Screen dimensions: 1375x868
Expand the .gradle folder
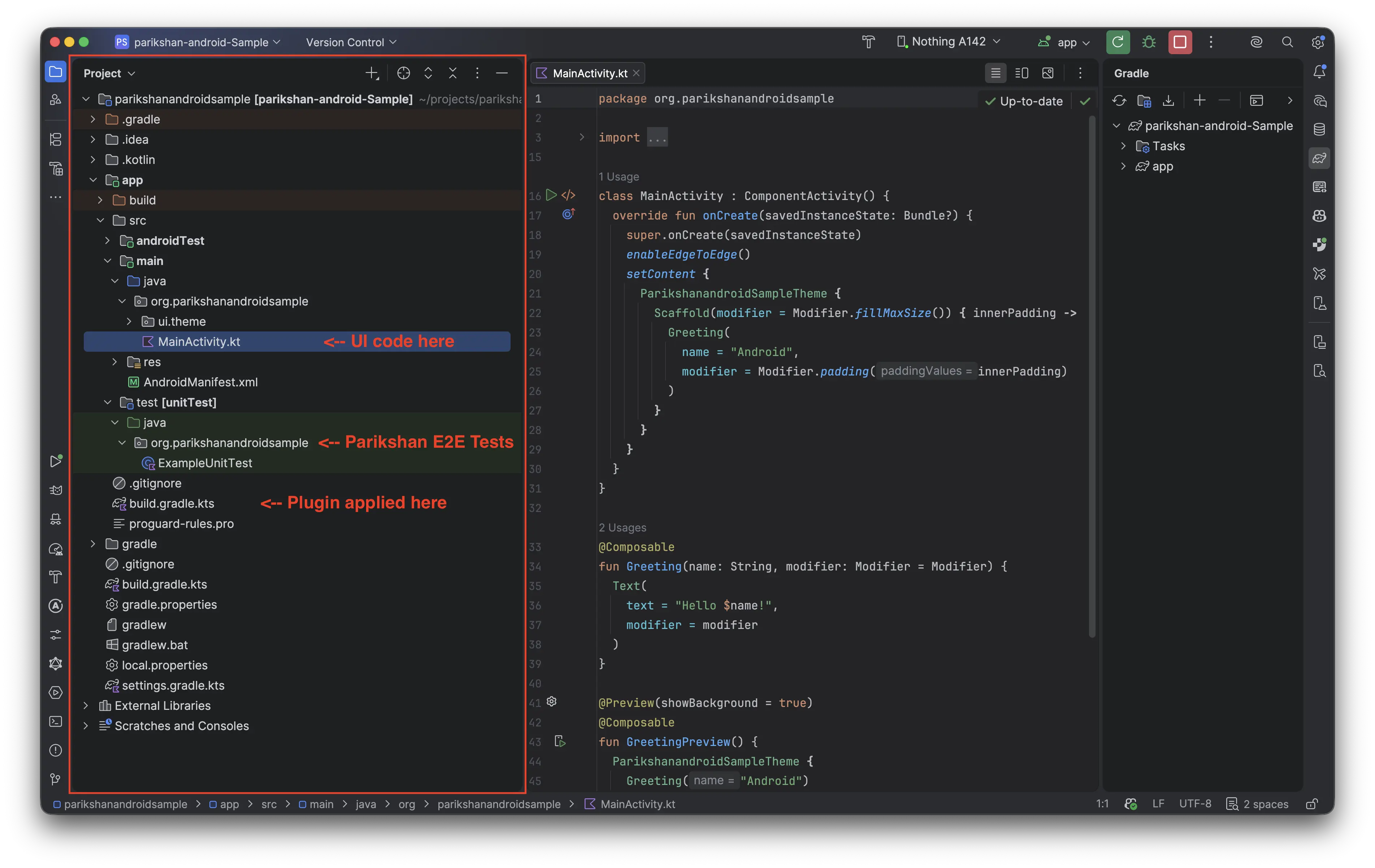coord(92,120)
